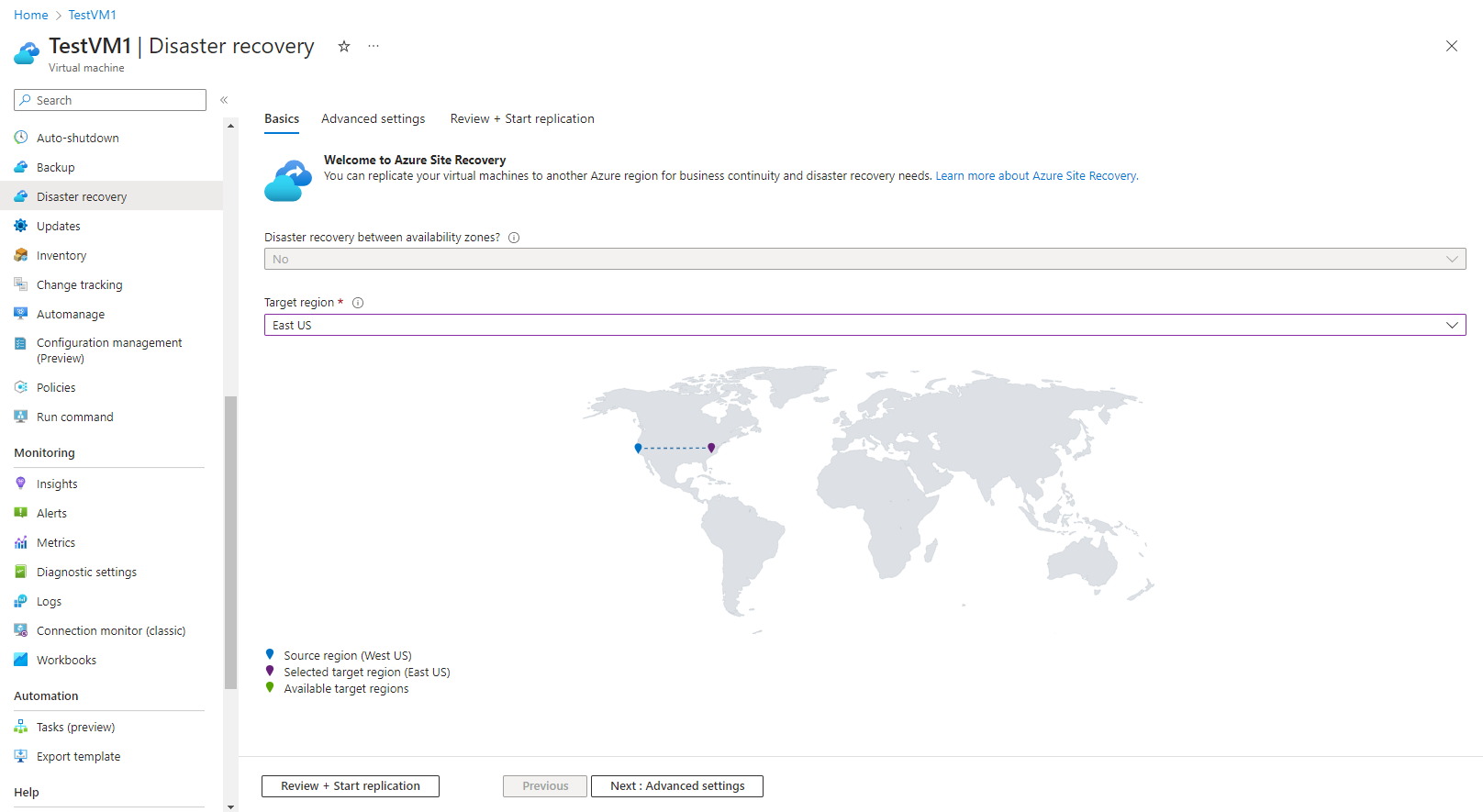Click the Change tracking icon
The height and width of the screenshot is (812, 1483).
[x=21, y=284]
